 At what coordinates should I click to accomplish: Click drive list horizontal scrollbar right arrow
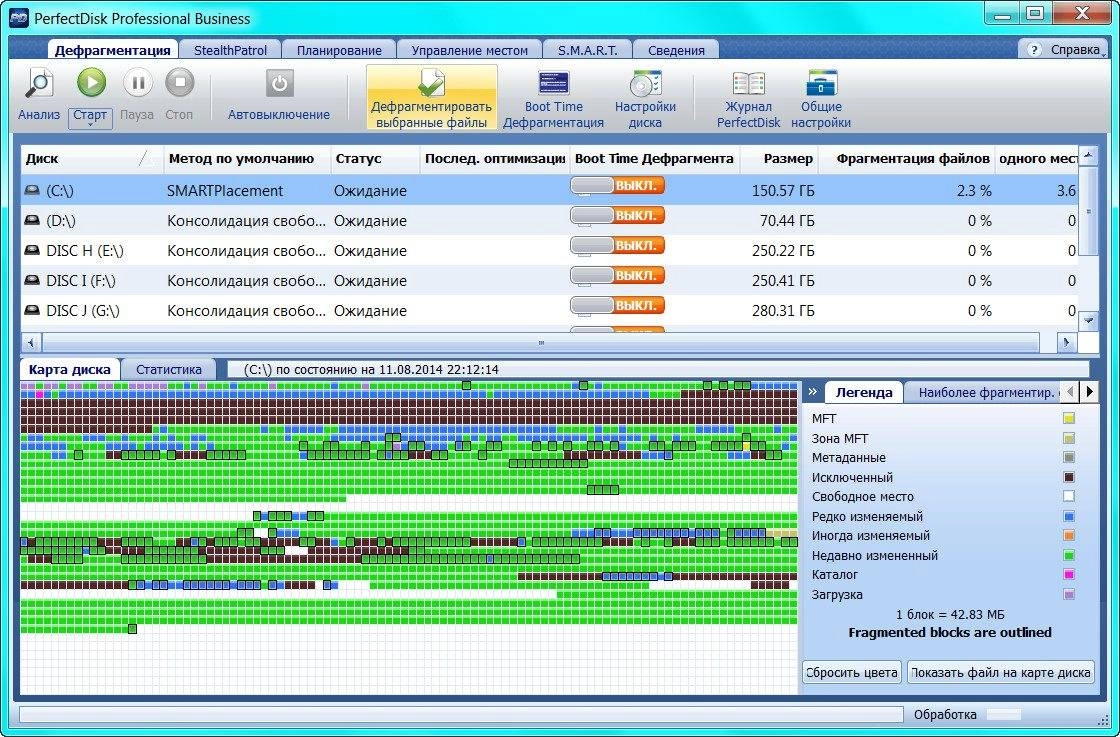[1066, 343]
